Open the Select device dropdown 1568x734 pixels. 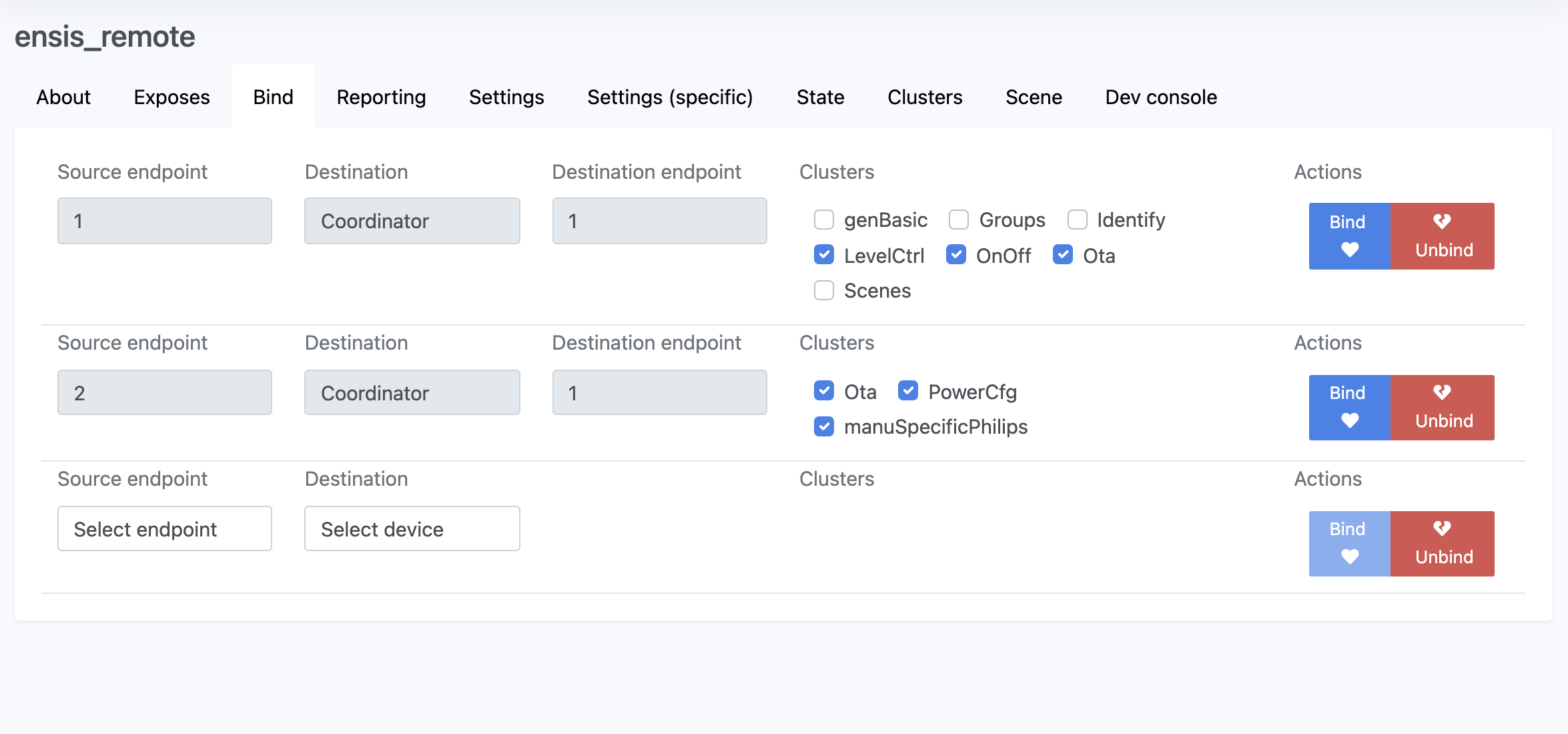point(412,528)
